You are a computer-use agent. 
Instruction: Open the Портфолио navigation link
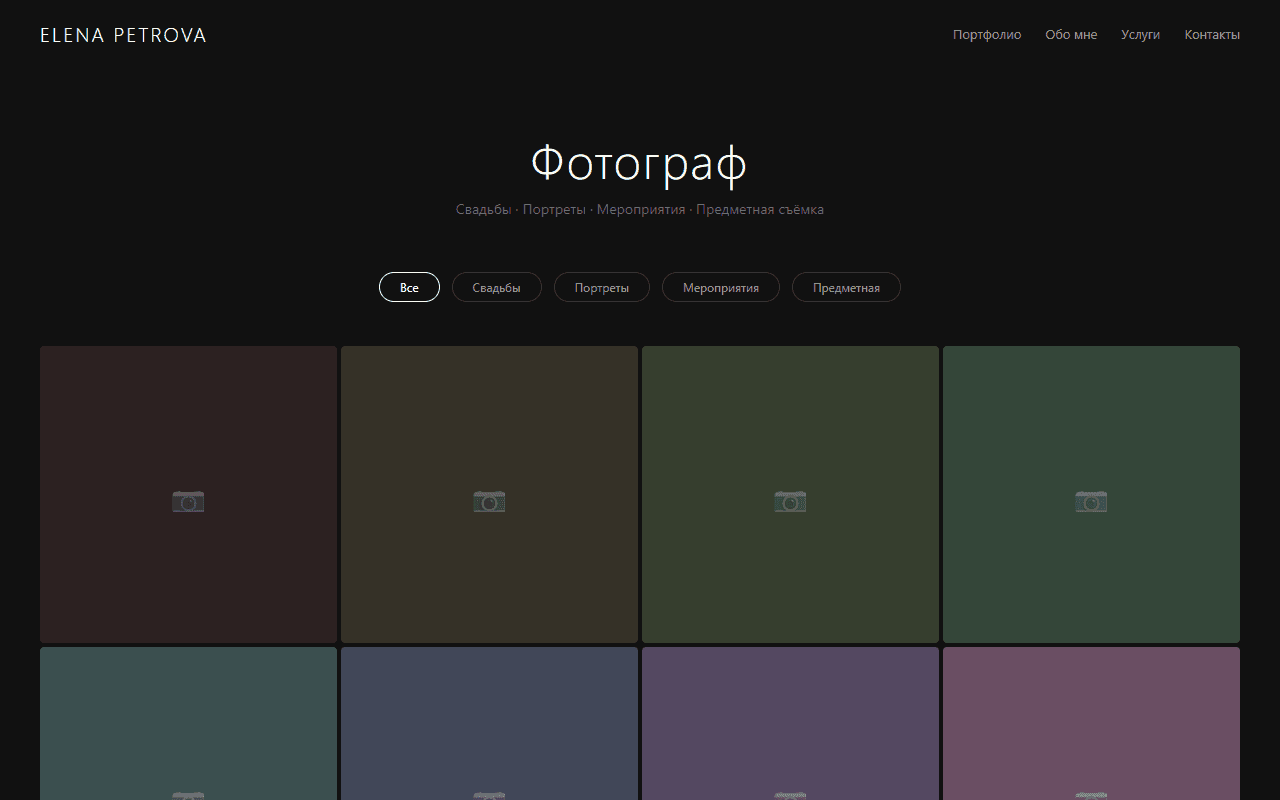(987, 35)
